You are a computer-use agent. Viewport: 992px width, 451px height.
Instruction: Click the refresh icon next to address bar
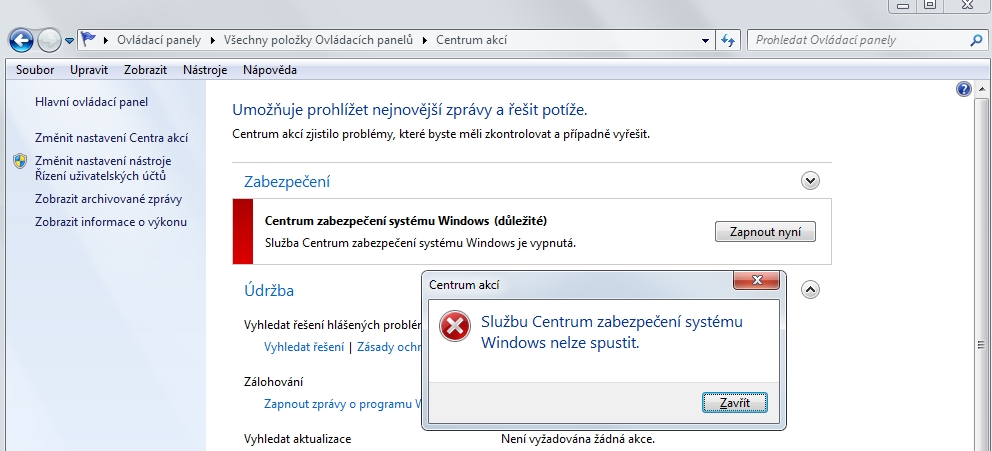[728, 40]
